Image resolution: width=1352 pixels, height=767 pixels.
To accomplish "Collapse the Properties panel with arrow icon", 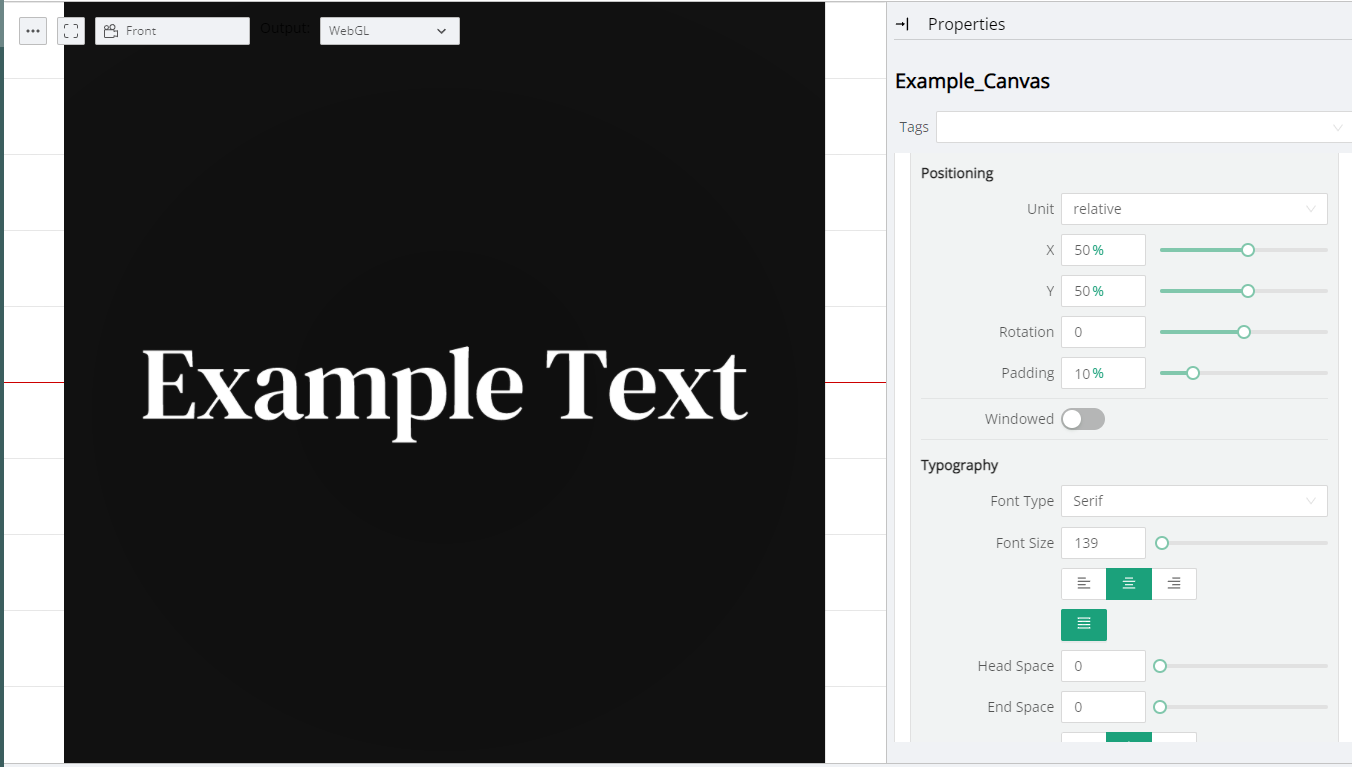I will (x=902, y=24).
